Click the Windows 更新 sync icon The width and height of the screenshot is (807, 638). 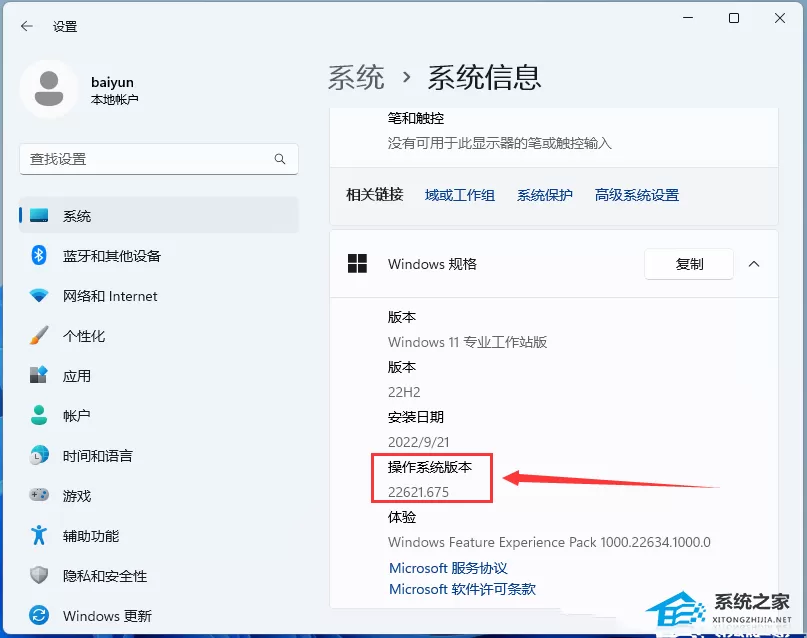(x=39, y=615)
